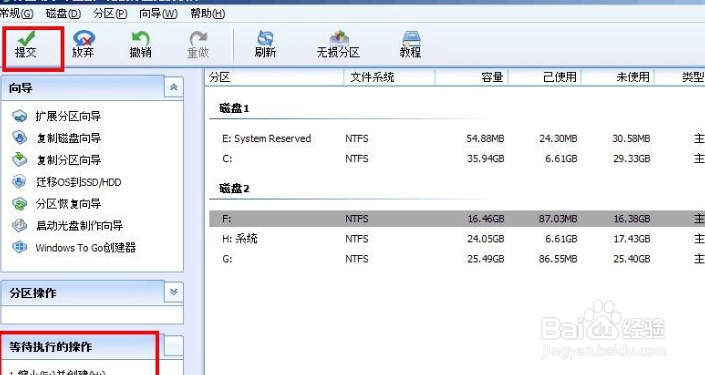
Task: Click the 无损分区 toolbar icon
Action: [x=339, y=38]
